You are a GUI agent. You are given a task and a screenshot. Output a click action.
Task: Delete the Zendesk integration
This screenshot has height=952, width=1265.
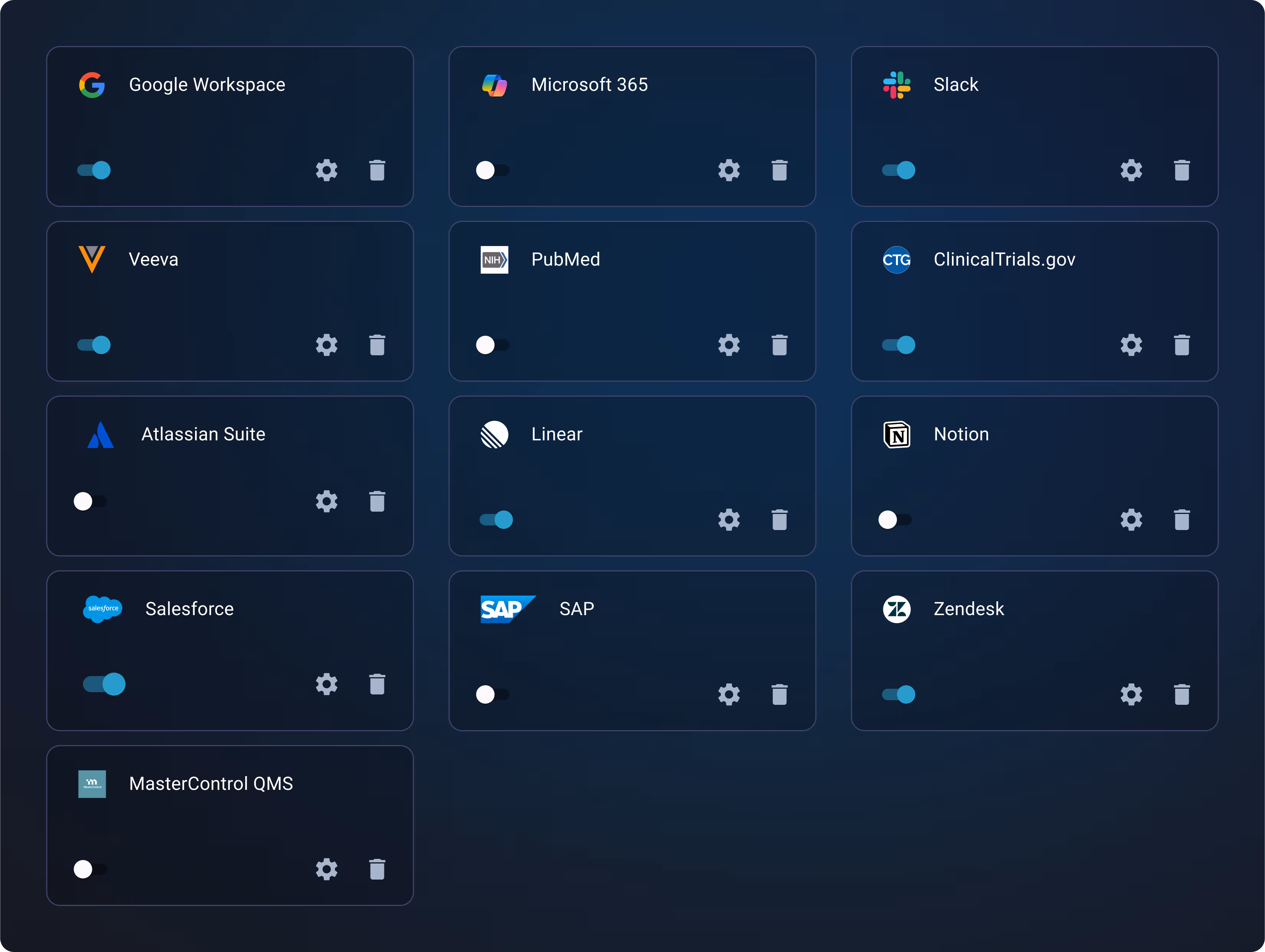pyautogui.click(x=1182, y=695)
